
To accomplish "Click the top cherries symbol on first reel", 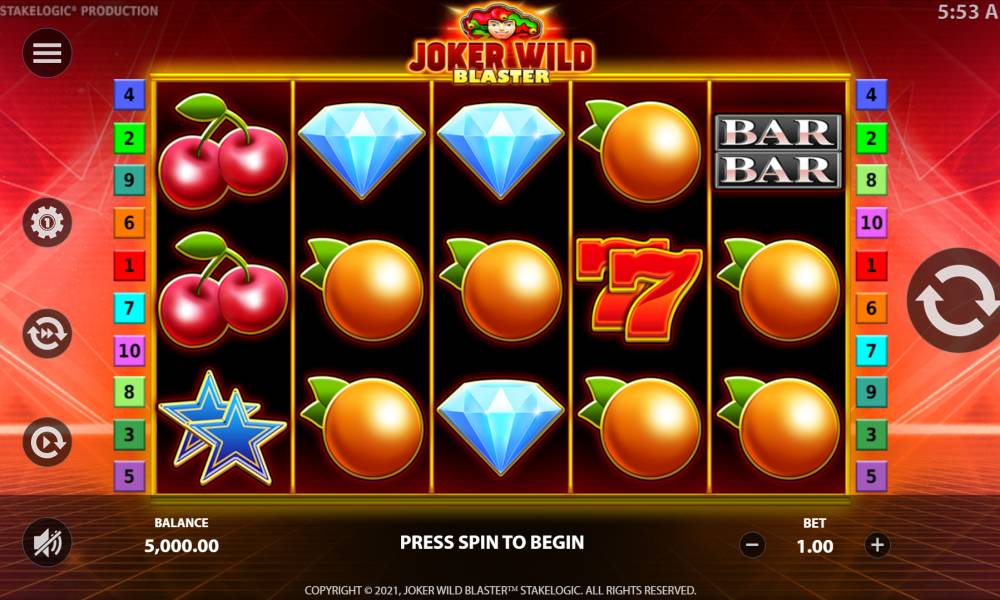I will 223,150.
